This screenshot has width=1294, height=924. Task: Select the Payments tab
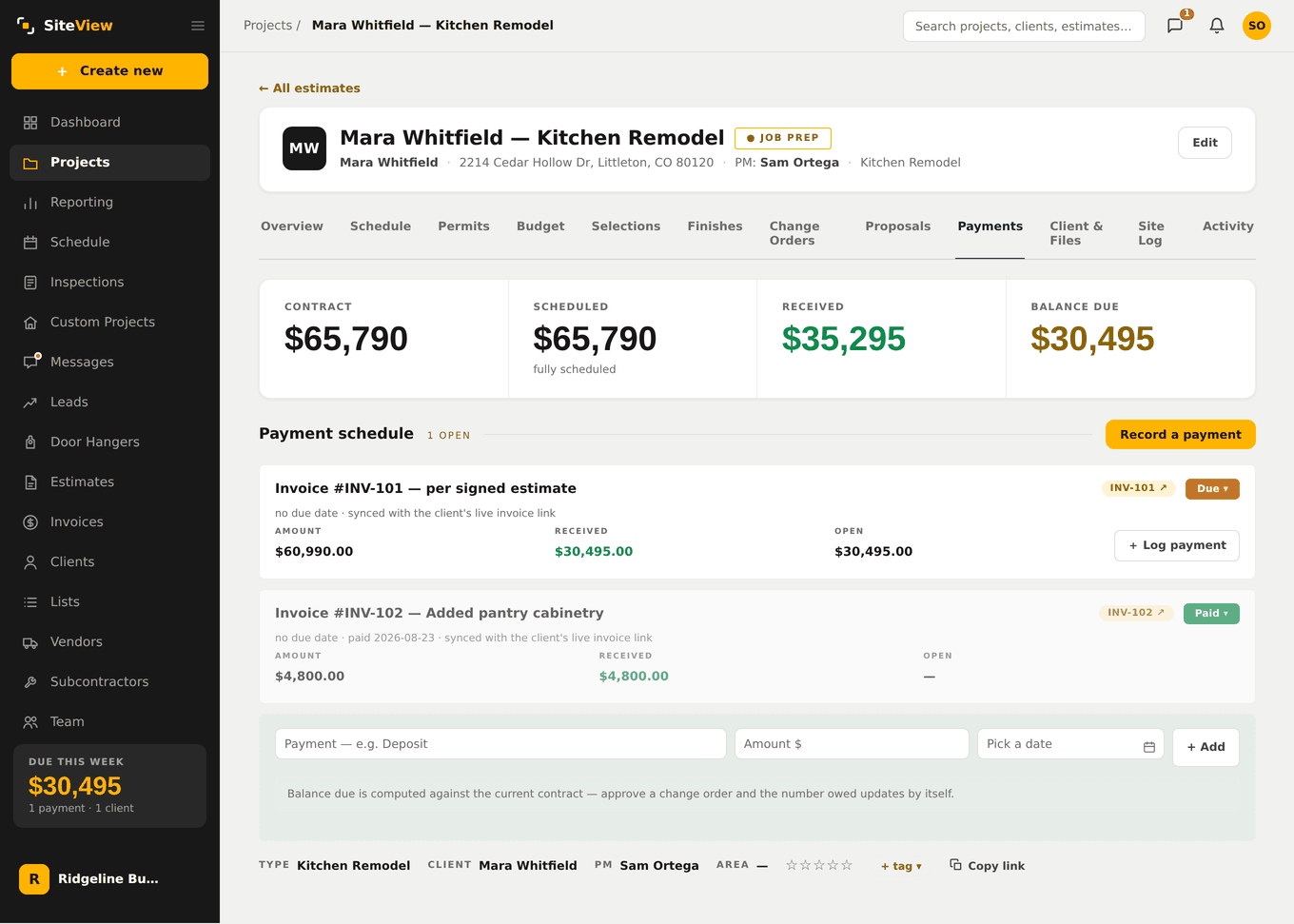coord(990,226)
